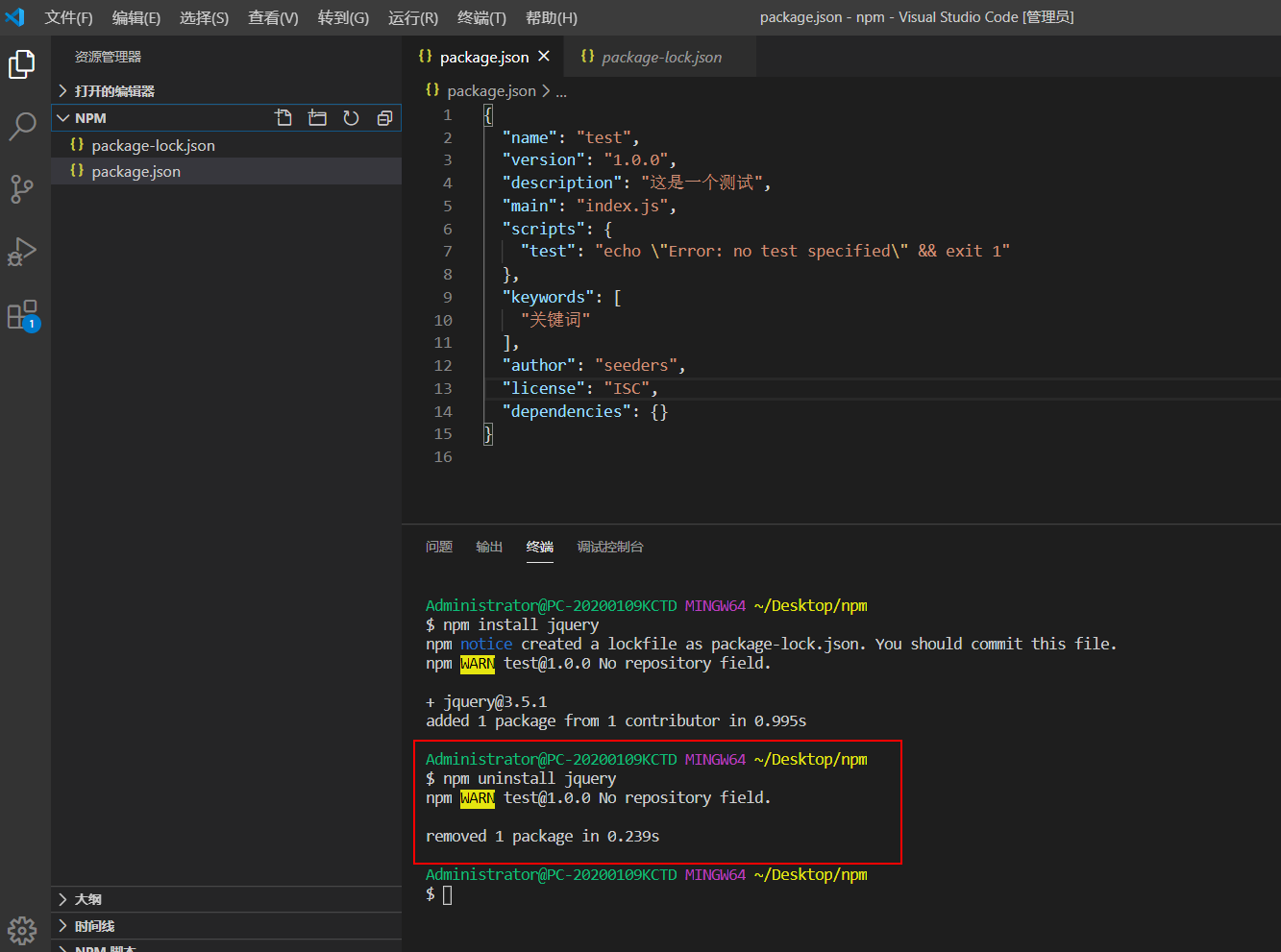The width and height of the screenshot is (1281, 952).
Task: Open the 转到(G) menu
Action: pos(343,17)
